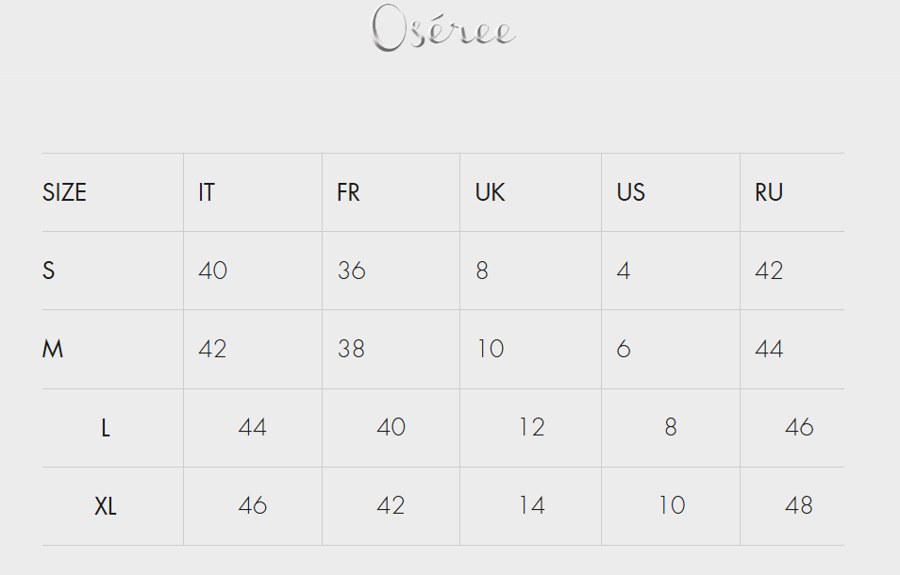Select US value 6 in M row
Image resolution: width=900 pixels, height=575 pixels.
(x=623, y=349)
